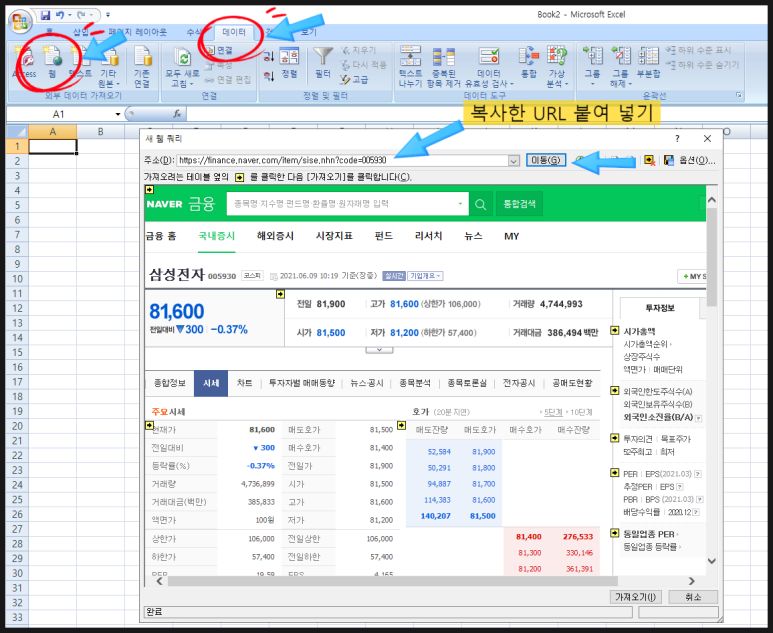The height and width of the screenshot is (633, 773).
Task: Click the 10단계 link in 호가
Action: [581, 412]
